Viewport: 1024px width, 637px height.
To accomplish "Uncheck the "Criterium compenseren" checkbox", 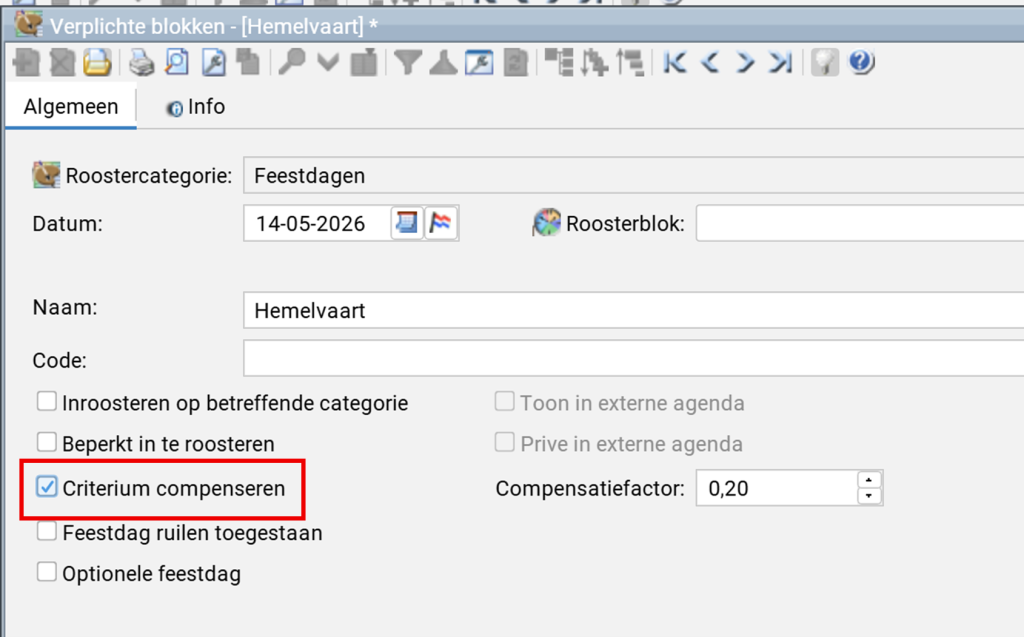I will (46, 488).
